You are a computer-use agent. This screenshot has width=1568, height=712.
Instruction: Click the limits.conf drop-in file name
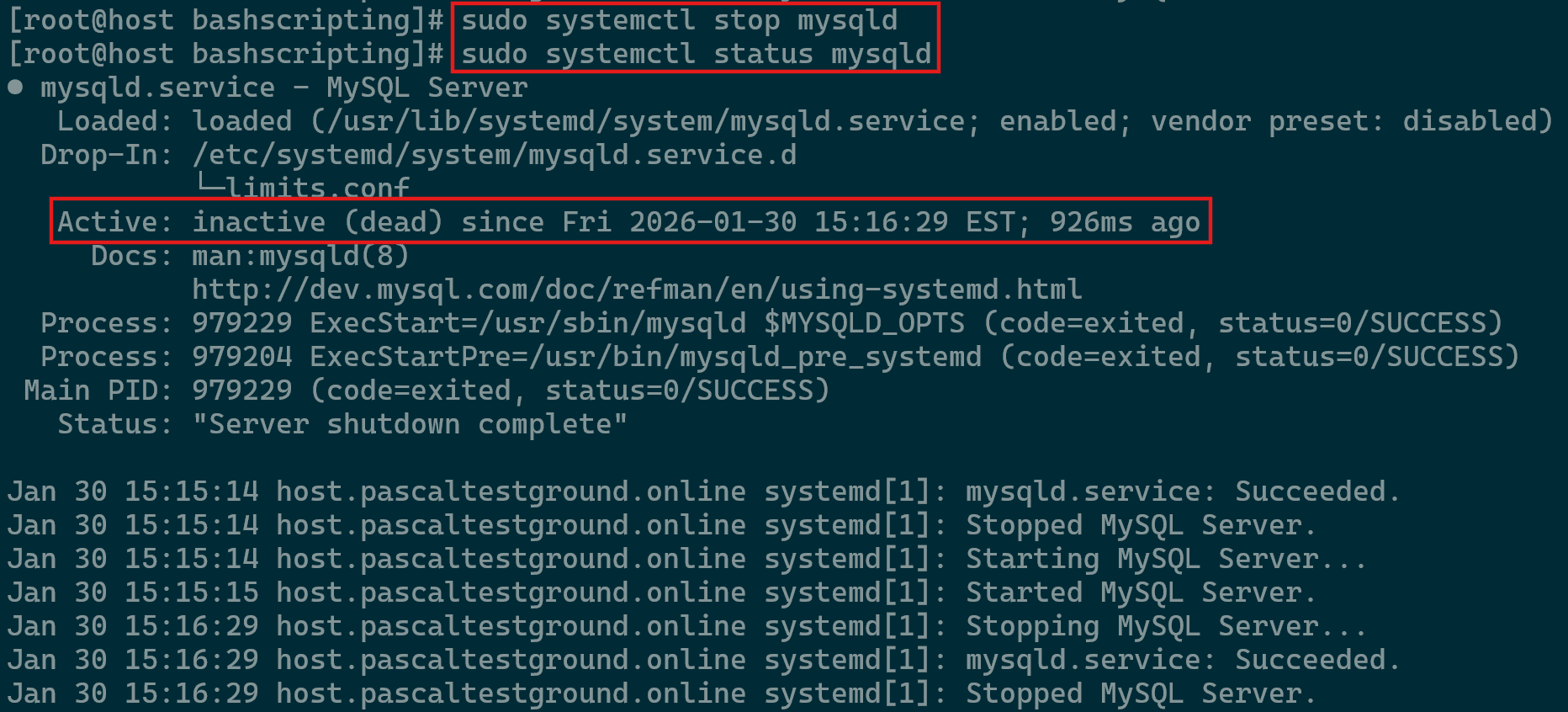click(x=317, y=188)
